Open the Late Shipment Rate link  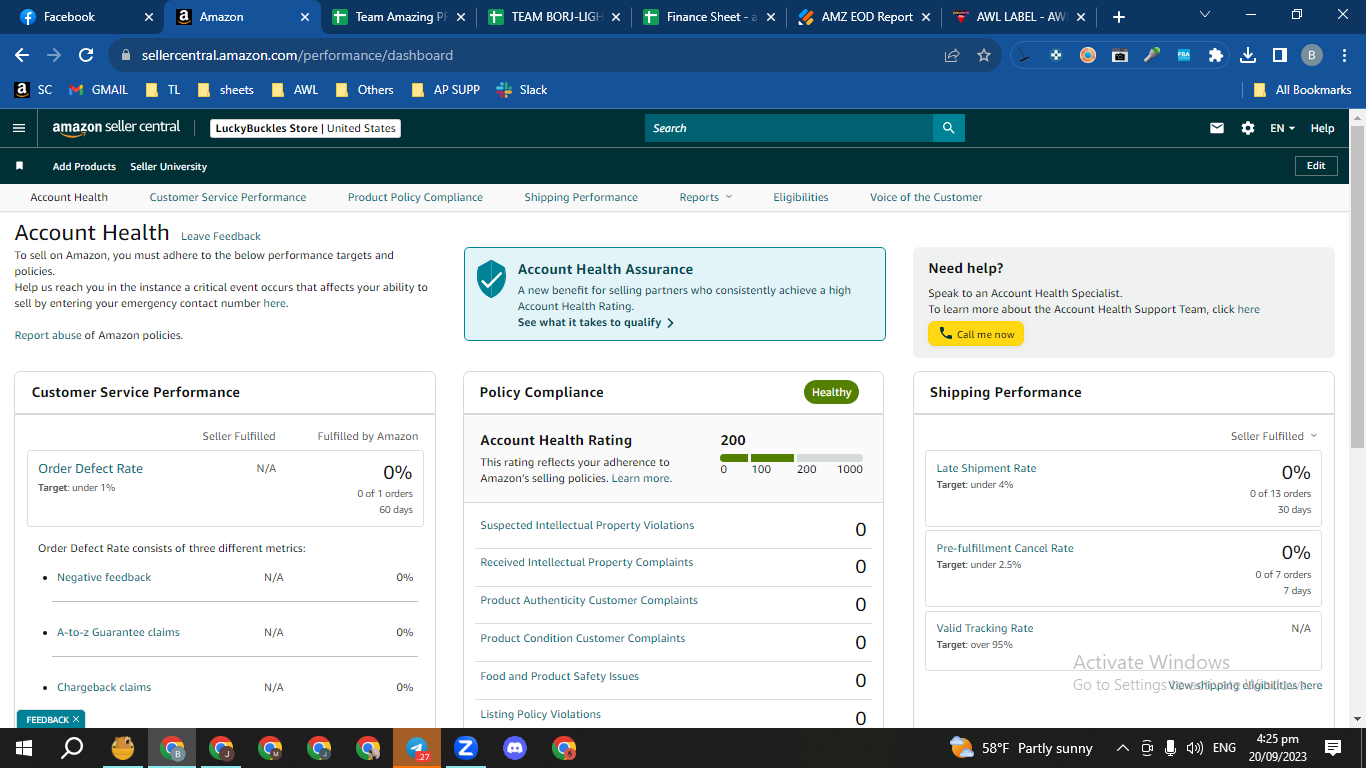986,468
